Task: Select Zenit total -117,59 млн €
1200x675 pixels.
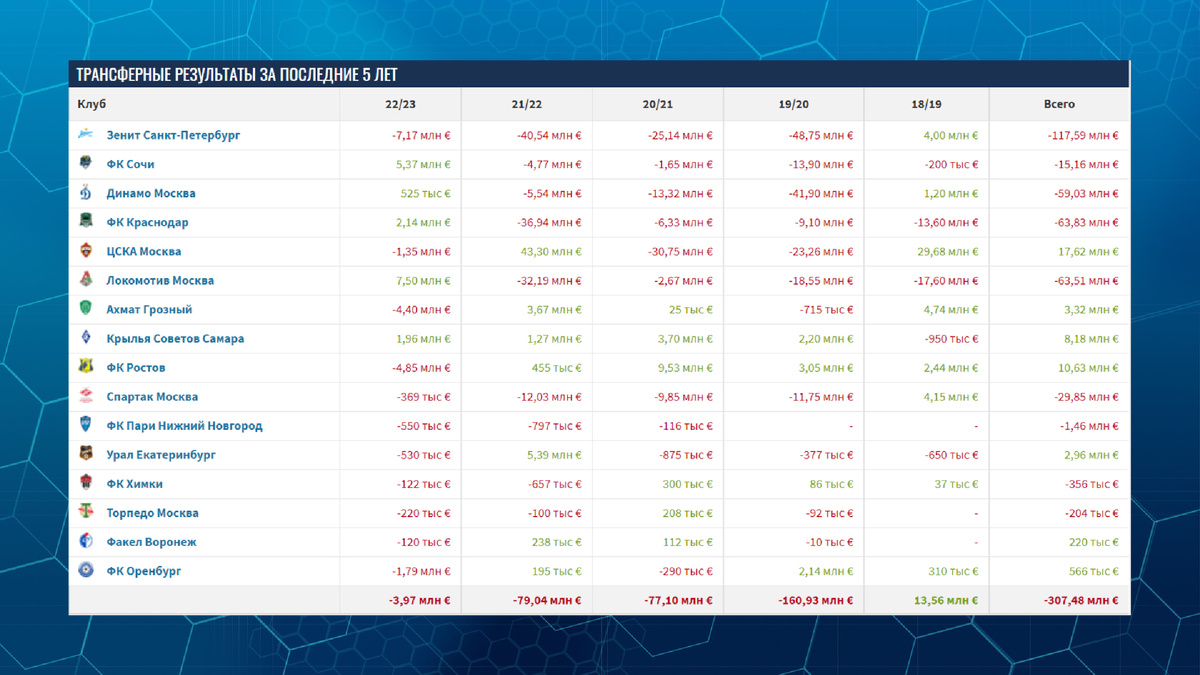Action: (1083, 135)
